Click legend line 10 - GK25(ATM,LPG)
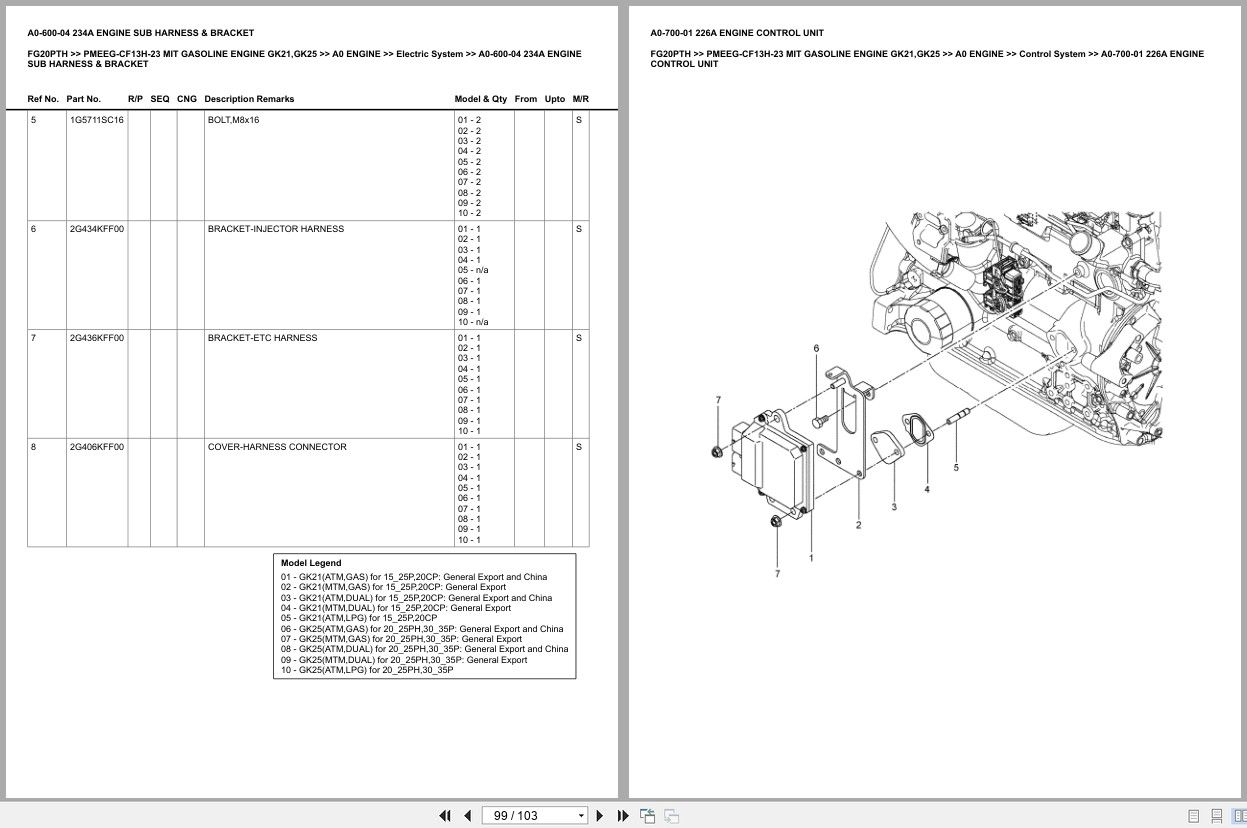 (x=367, y=670)
